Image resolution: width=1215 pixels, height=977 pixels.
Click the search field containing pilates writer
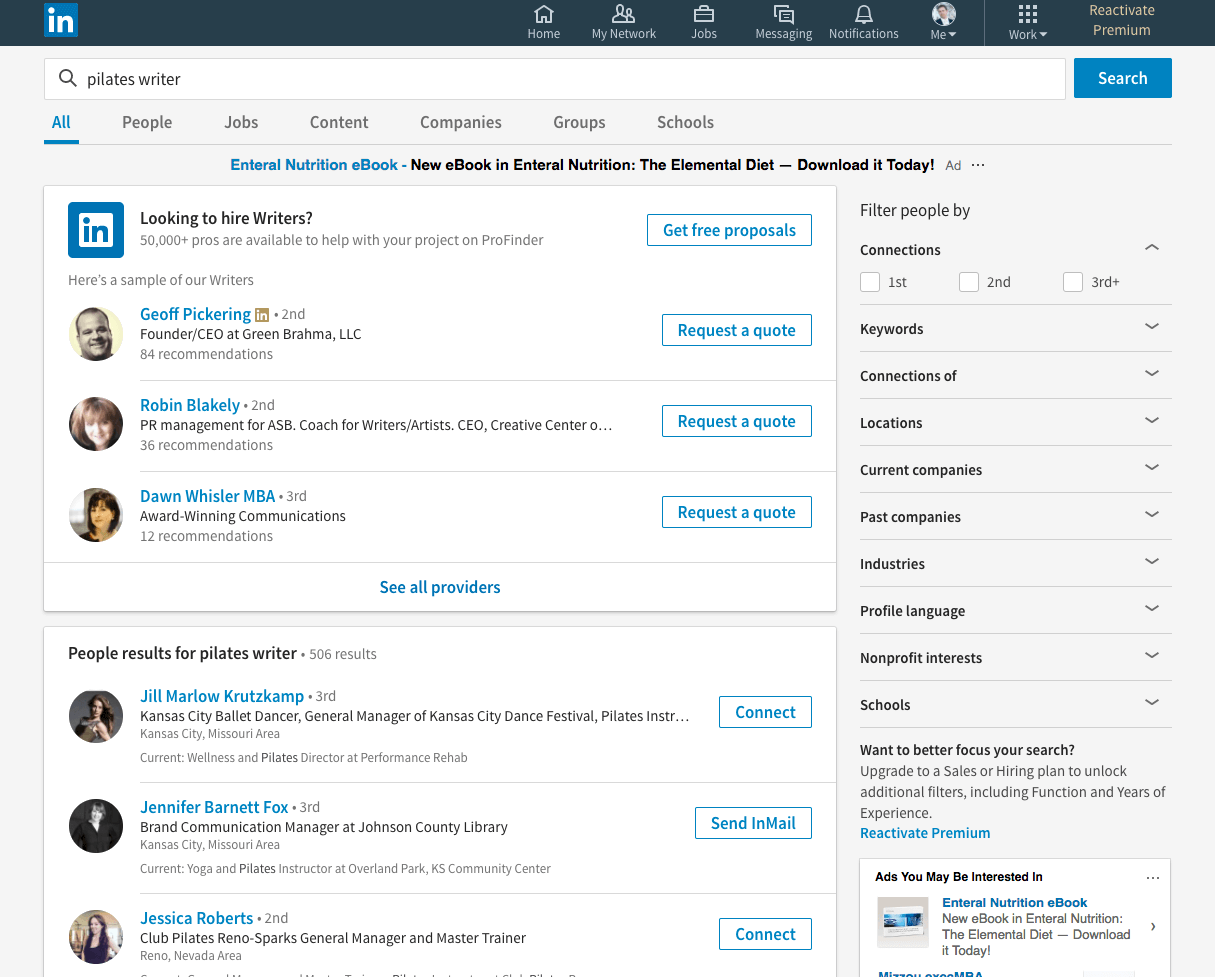click(555, 79)
